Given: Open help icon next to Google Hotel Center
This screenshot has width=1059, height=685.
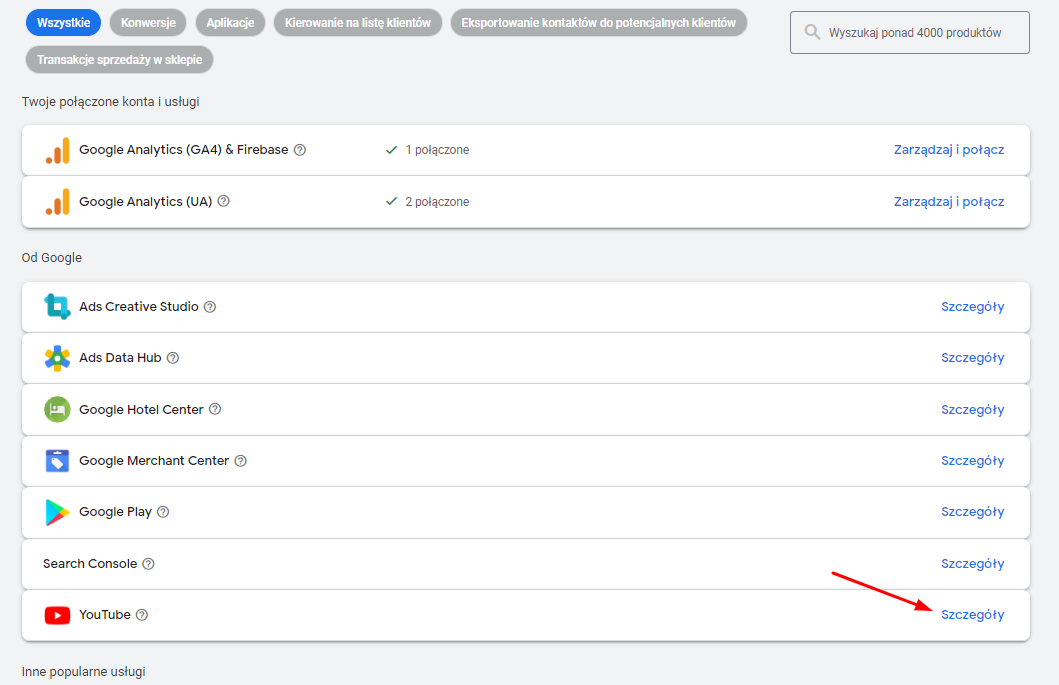Looking at the screenshot, I should 215,409.
